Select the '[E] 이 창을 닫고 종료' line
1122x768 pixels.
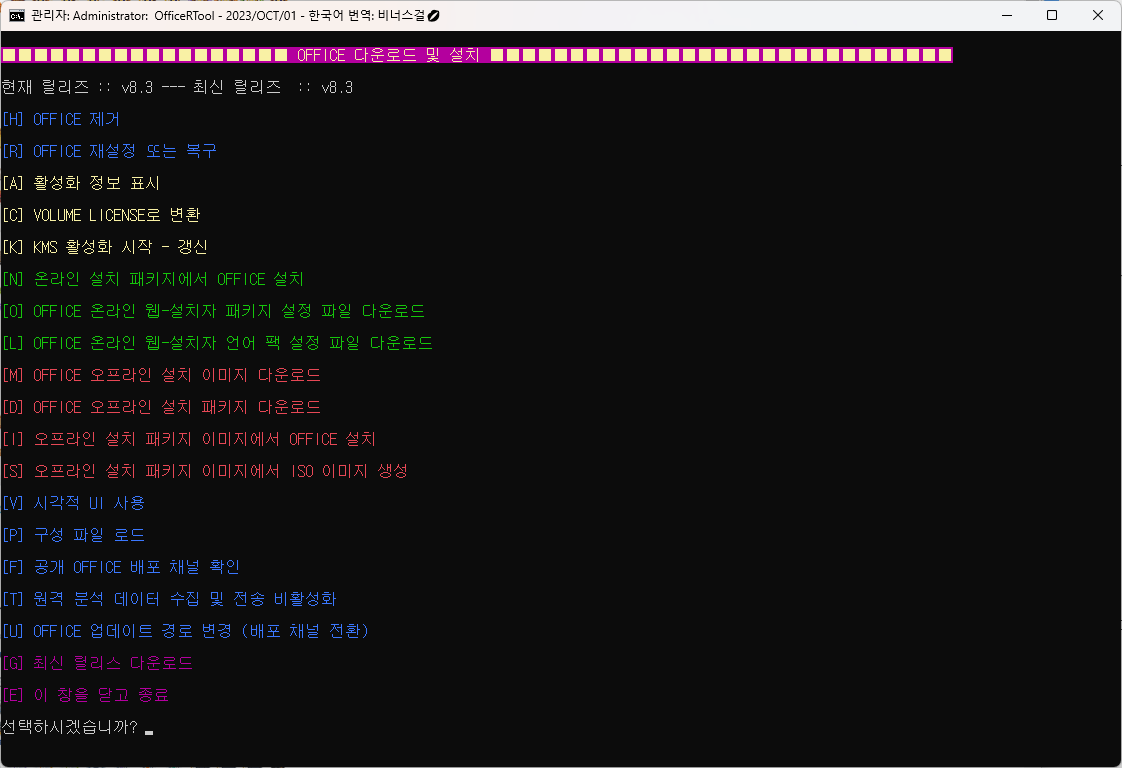click(85, 695)
